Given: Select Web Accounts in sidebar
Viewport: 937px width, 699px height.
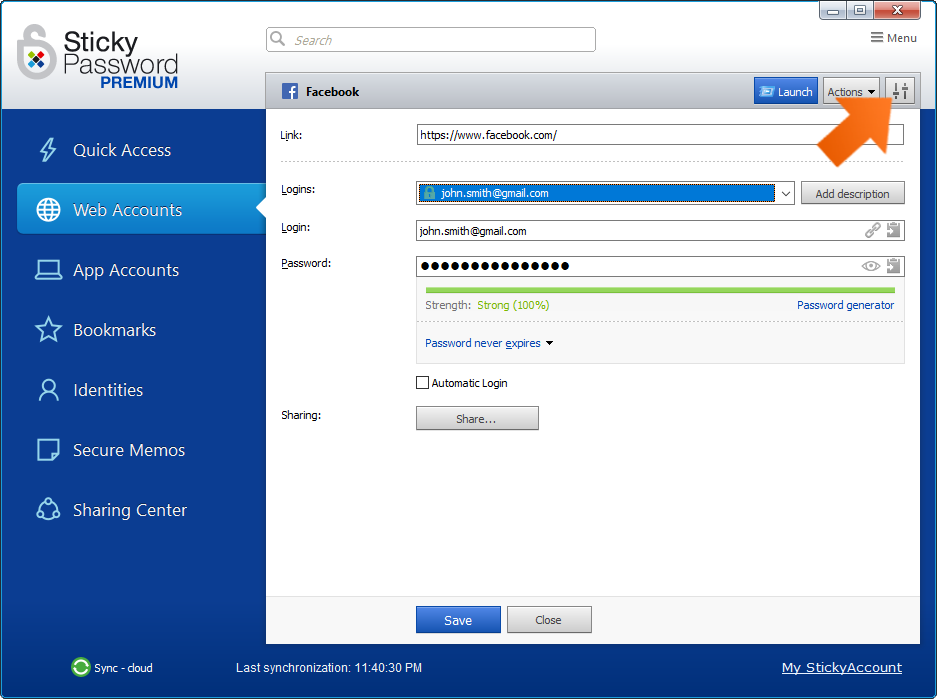Looking at the screenshot, I should pyautogui.click(x=141, y=209).
